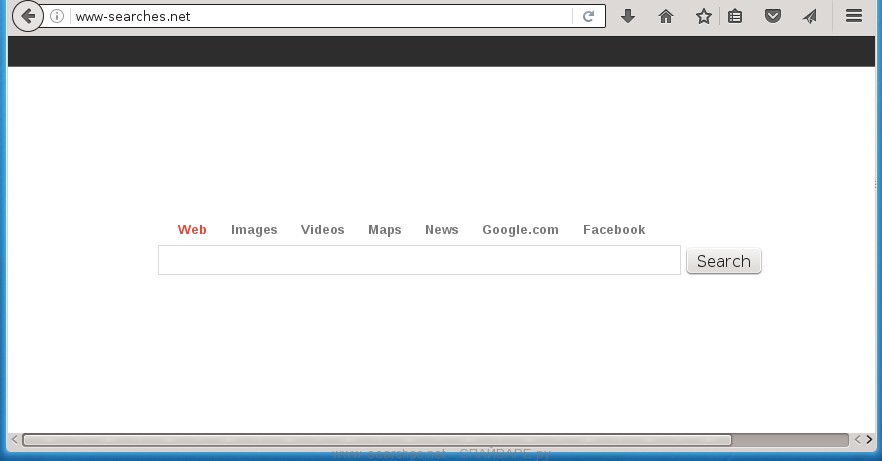This screenshot has height=461, width=882.
Task: Focus the search text box
Action: pyautogui.click(x=419, y=260)
